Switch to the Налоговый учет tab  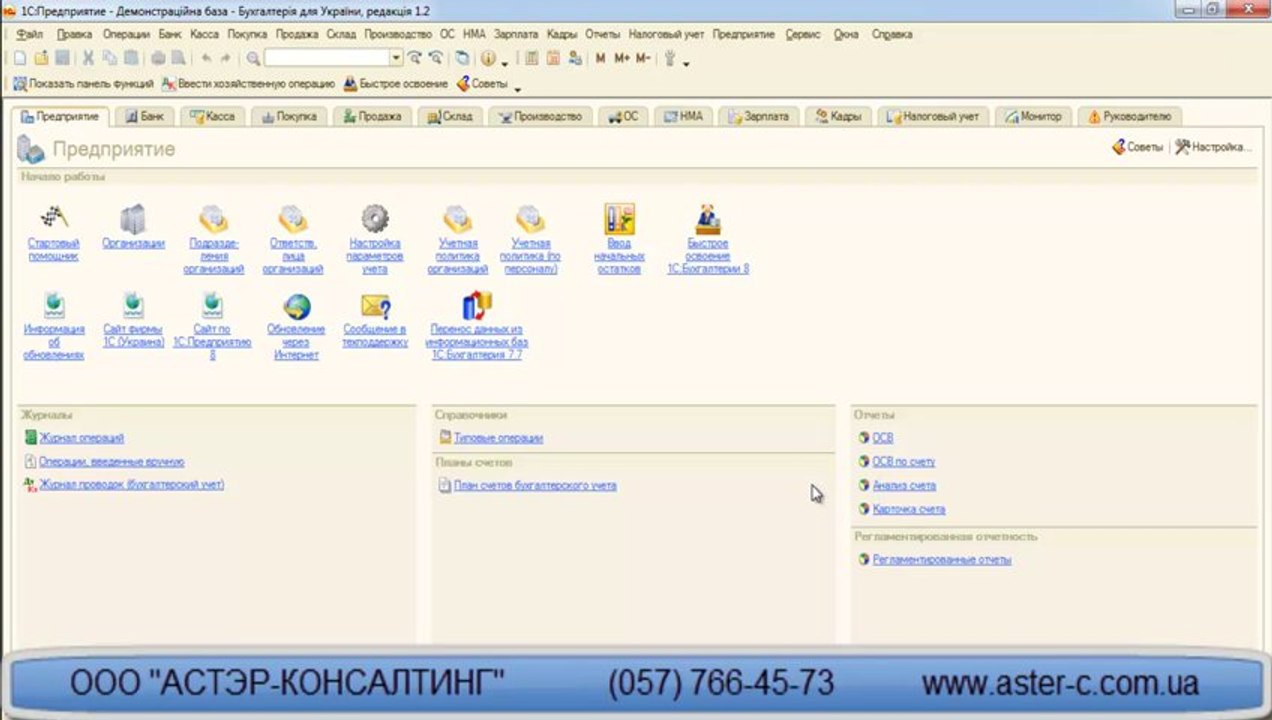pos(933,117)
